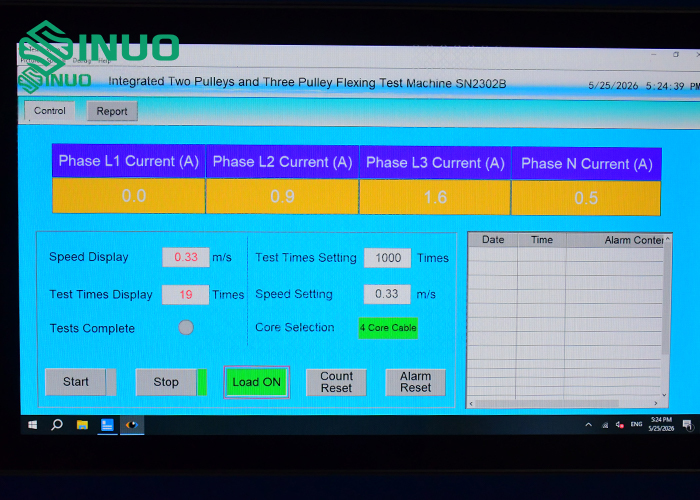Switch to the Control tab
The height and width of the screenshot is (500, 700).
(50, 111)
